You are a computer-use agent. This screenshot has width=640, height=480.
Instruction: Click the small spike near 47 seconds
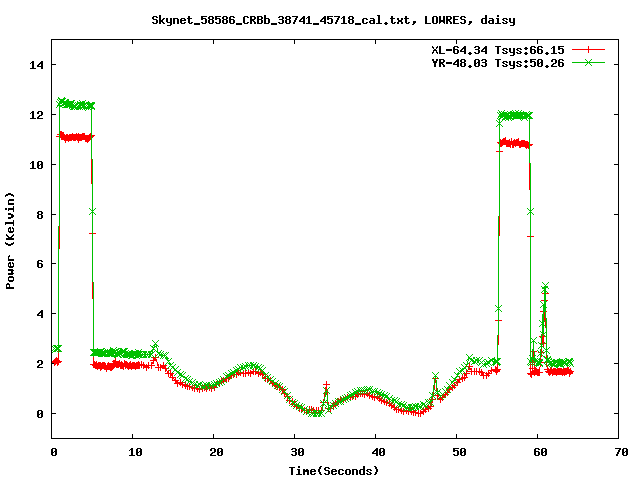(435, 376)
